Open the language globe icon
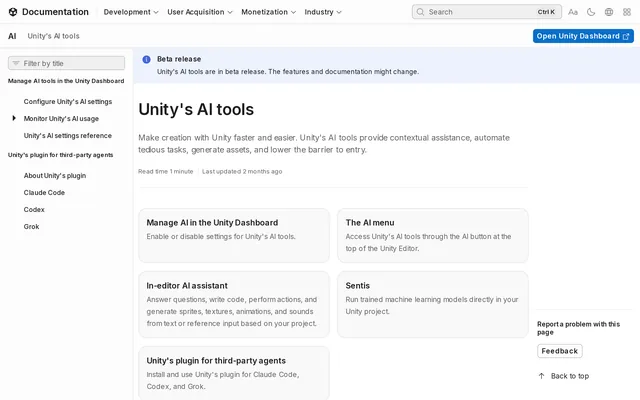Image resolution: width=640 pixels, height=400 pixels. tap(609, 12)
